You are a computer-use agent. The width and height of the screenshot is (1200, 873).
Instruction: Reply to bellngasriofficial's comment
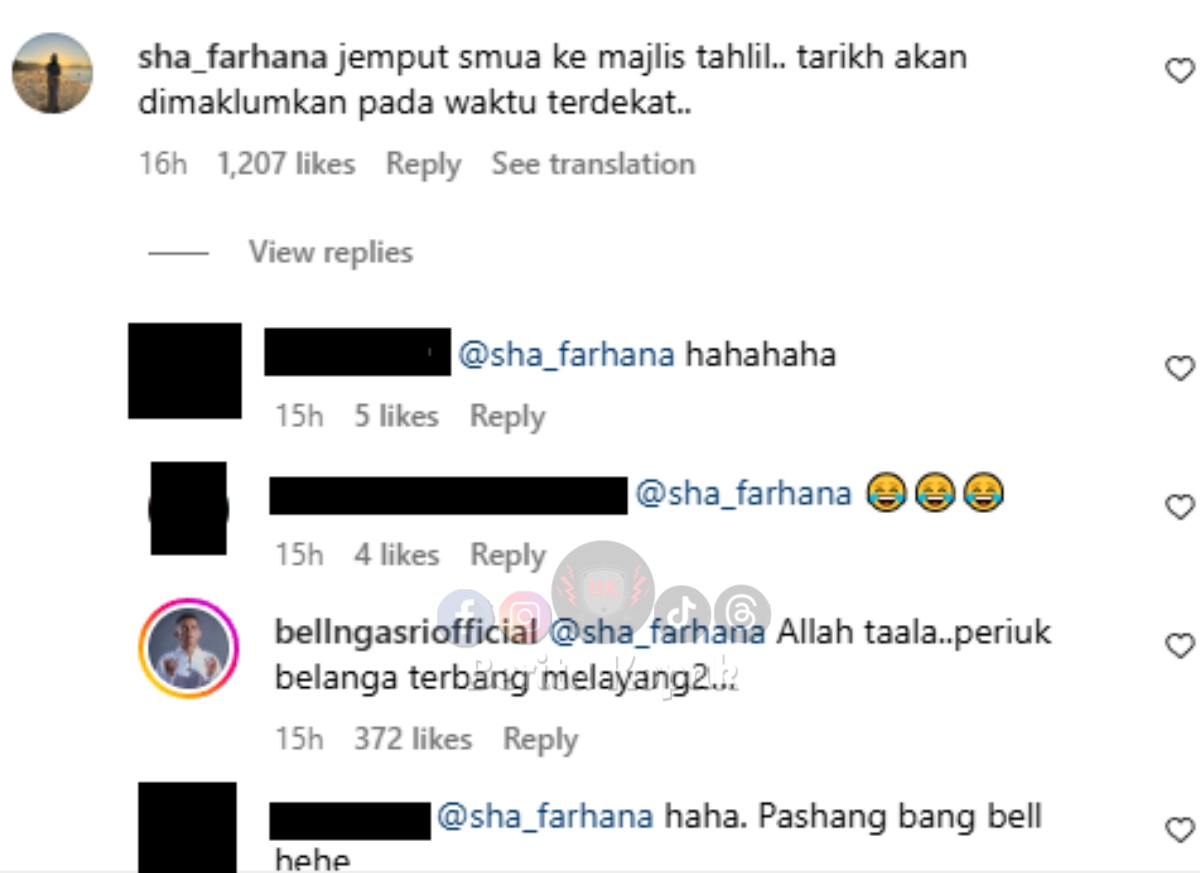click(x=540, y=740)
